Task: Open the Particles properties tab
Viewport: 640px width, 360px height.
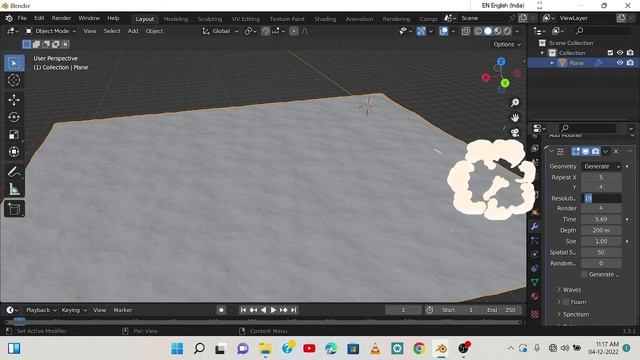Action: click(x=535, y=241)
